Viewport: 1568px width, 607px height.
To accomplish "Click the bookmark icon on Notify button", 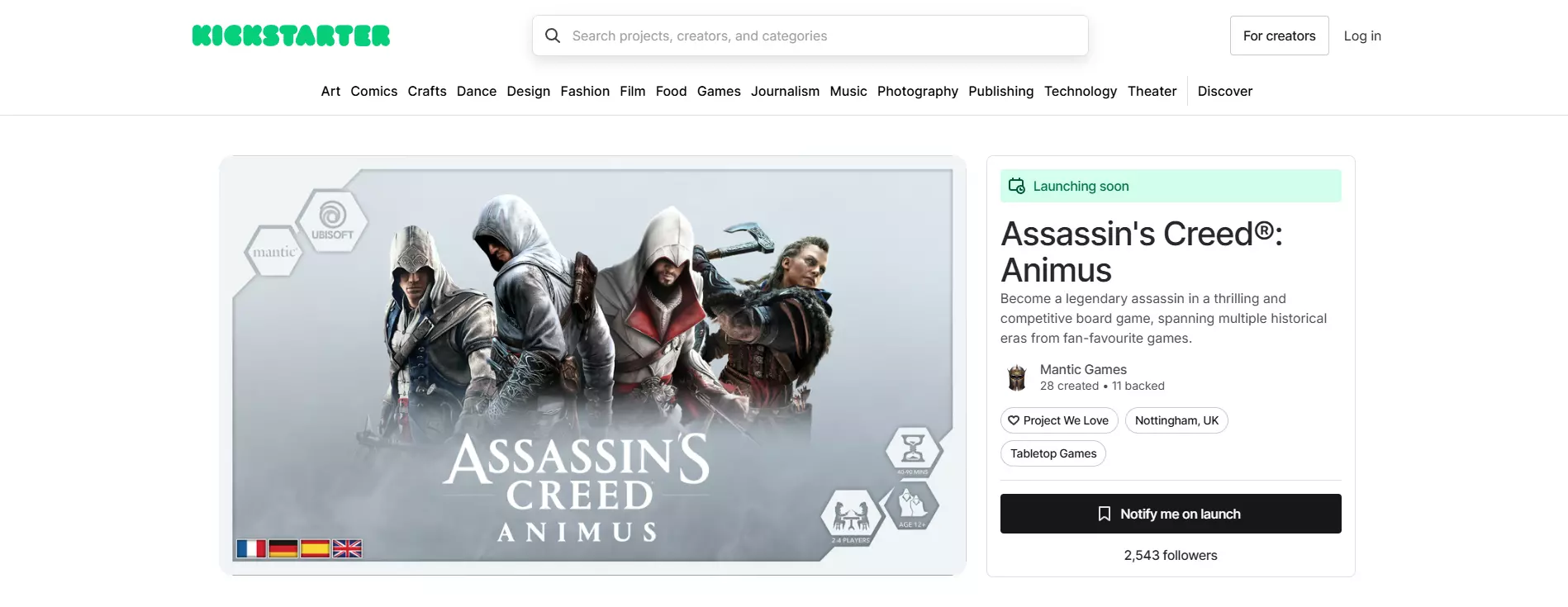I will click(x=1105, y=514).
